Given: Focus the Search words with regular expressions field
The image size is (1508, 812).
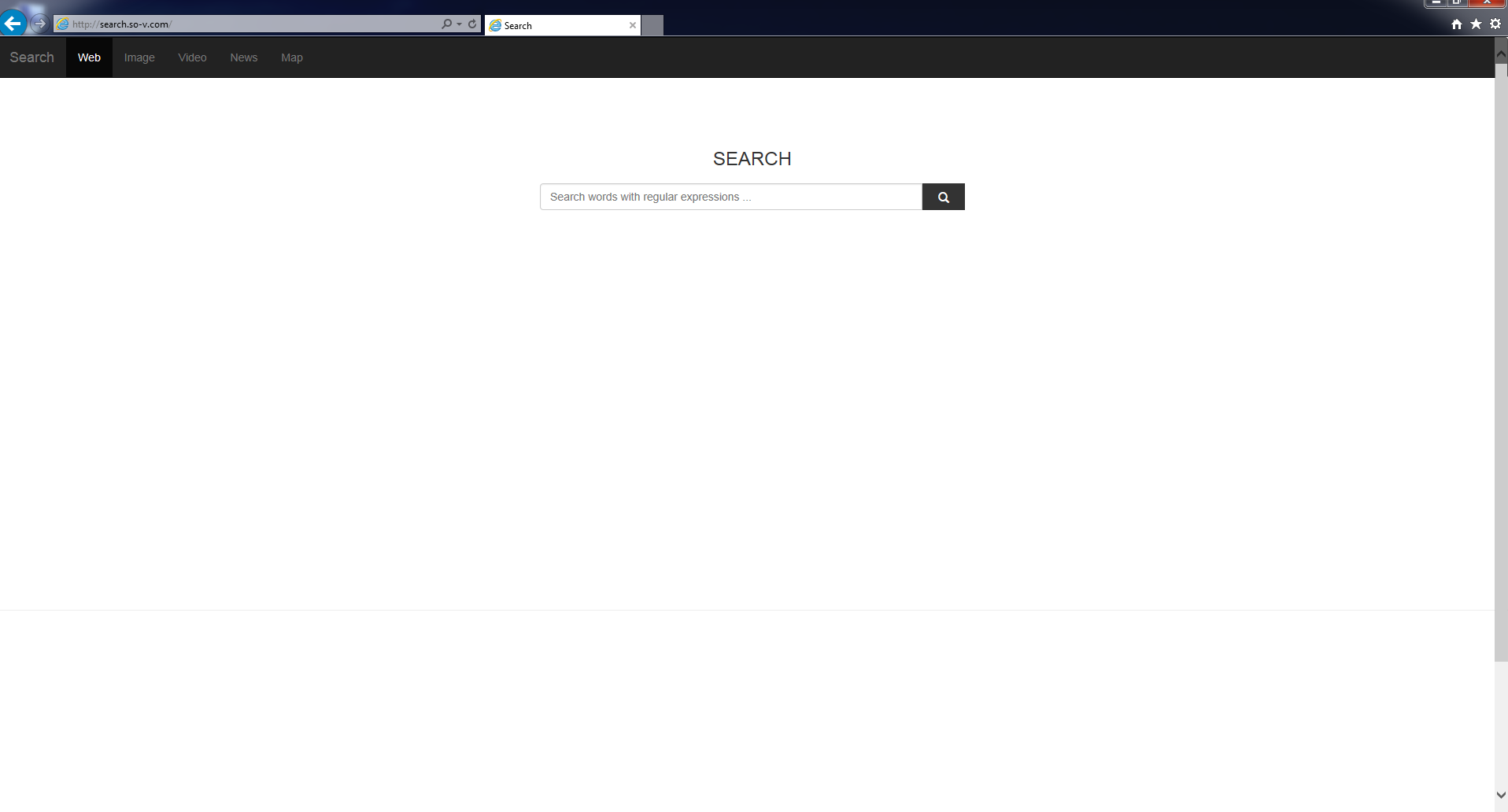Looking at the screenshot, I should tap(731, 197).
